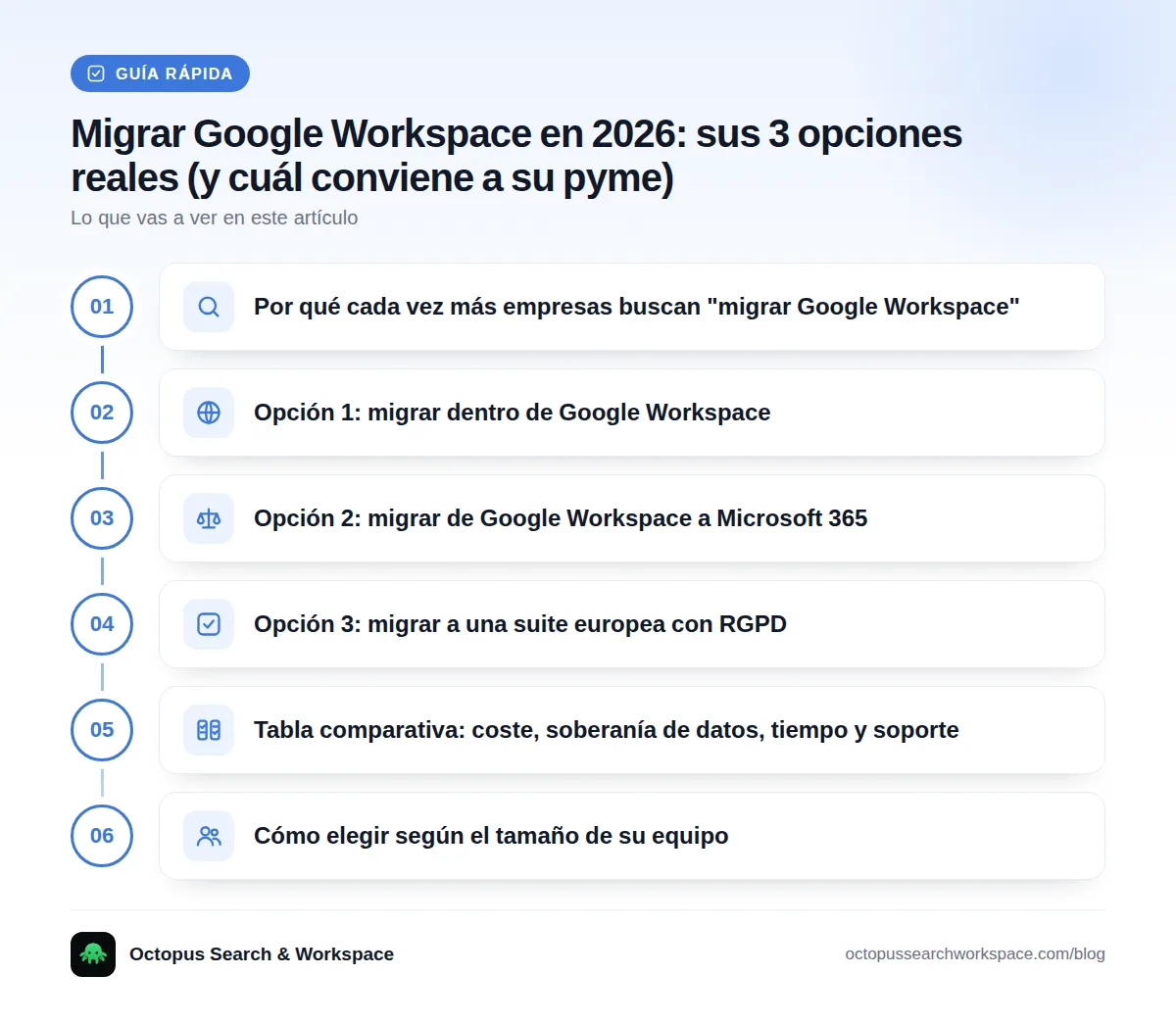The width and height of the screenshot is (1176, 1024).
Task: Select step number 03 circle
Action: (x=102, y=518)
